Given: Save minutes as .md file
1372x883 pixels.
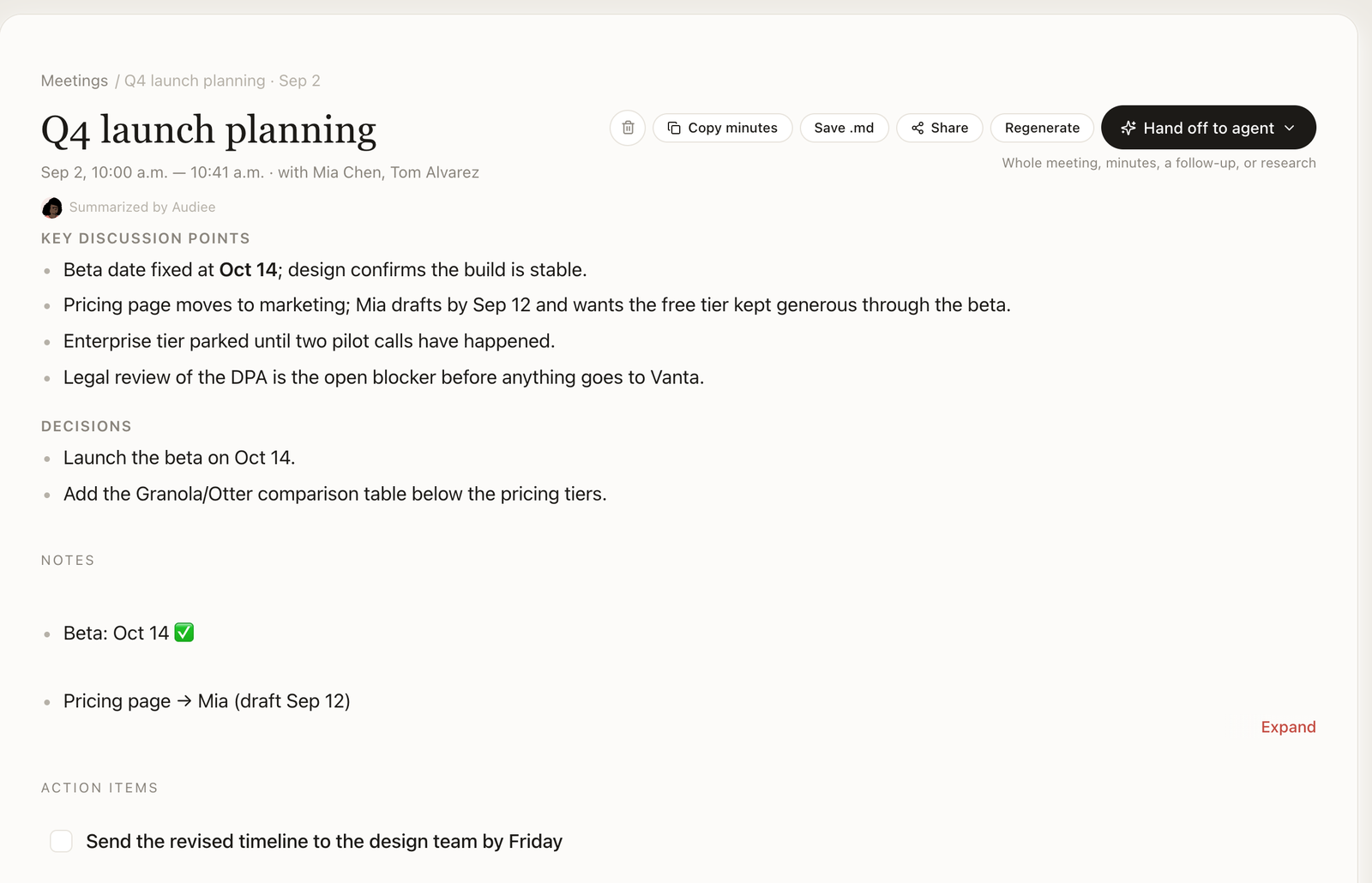Looking at the screenshot, I should 844,128.
